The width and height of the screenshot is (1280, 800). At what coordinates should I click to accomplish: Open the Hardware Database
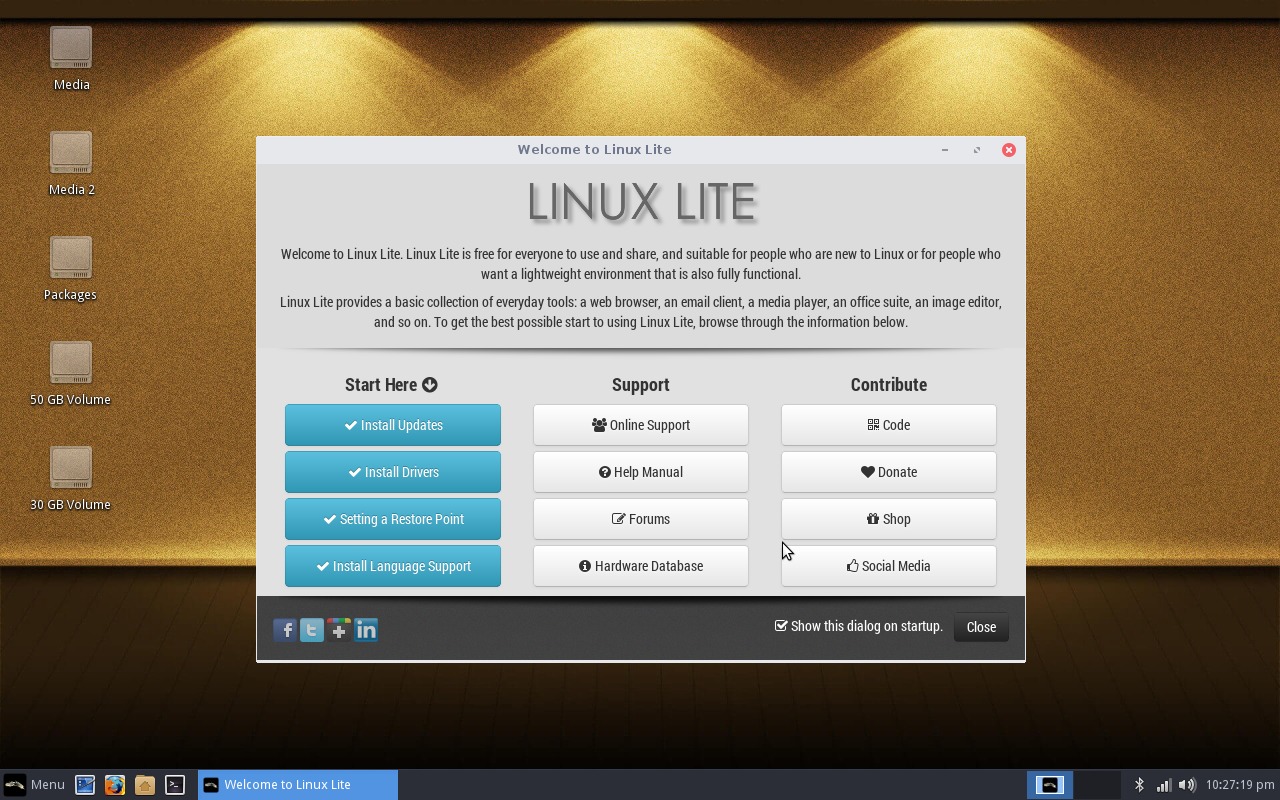[641, 566]
